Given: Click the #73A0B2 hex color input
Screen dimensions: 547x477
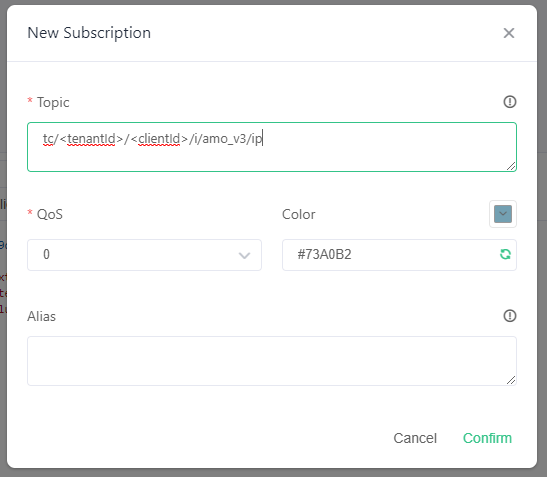Looking at the screenshot, I should pos(399,255).
